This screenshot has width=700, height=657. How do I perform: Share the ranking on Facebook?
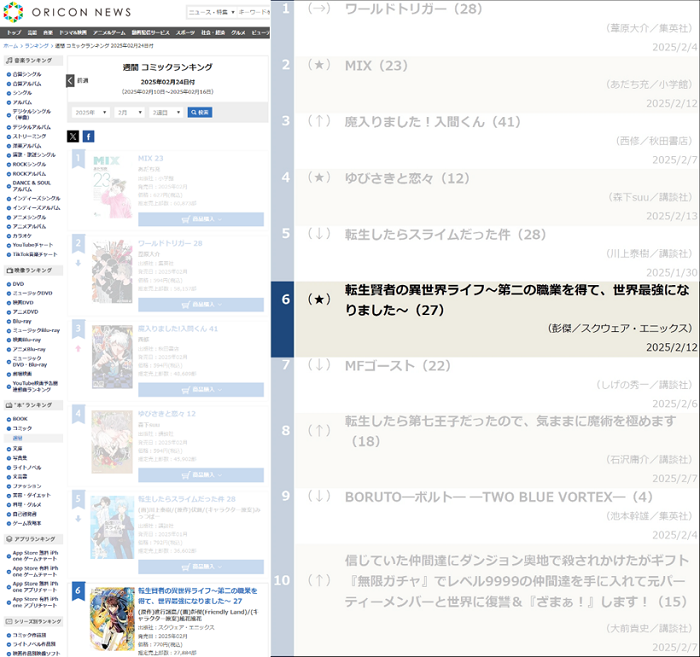pos(88,137)
